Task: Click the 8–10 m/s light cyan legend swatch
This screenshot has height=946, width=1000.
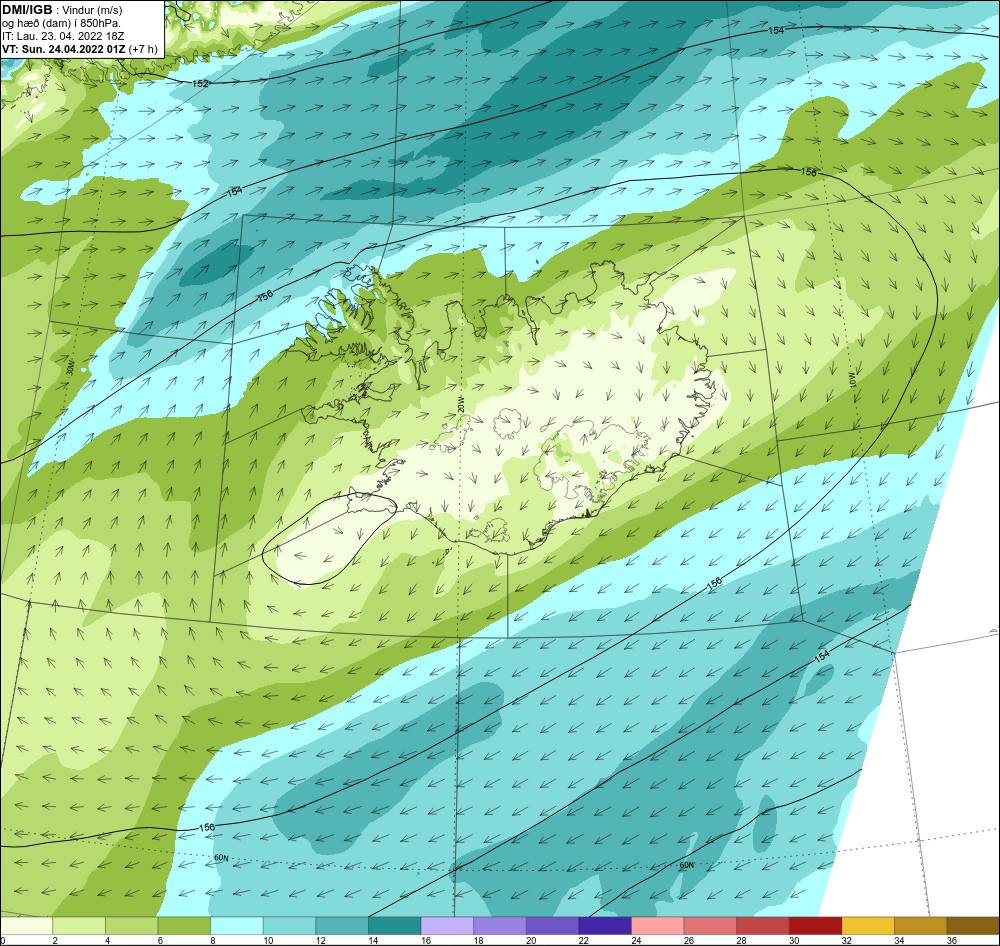Action: point(237,926)
